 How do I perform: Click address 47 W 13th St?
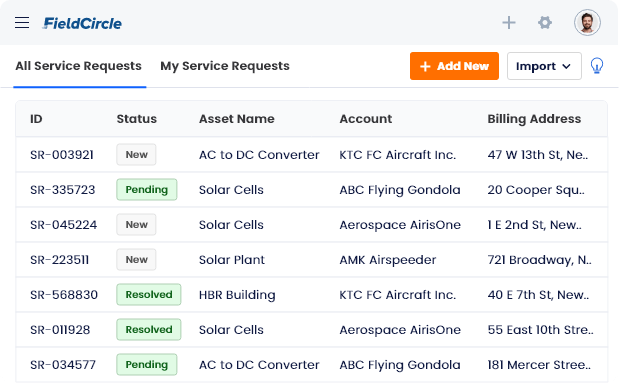click(x=538, y=155)
